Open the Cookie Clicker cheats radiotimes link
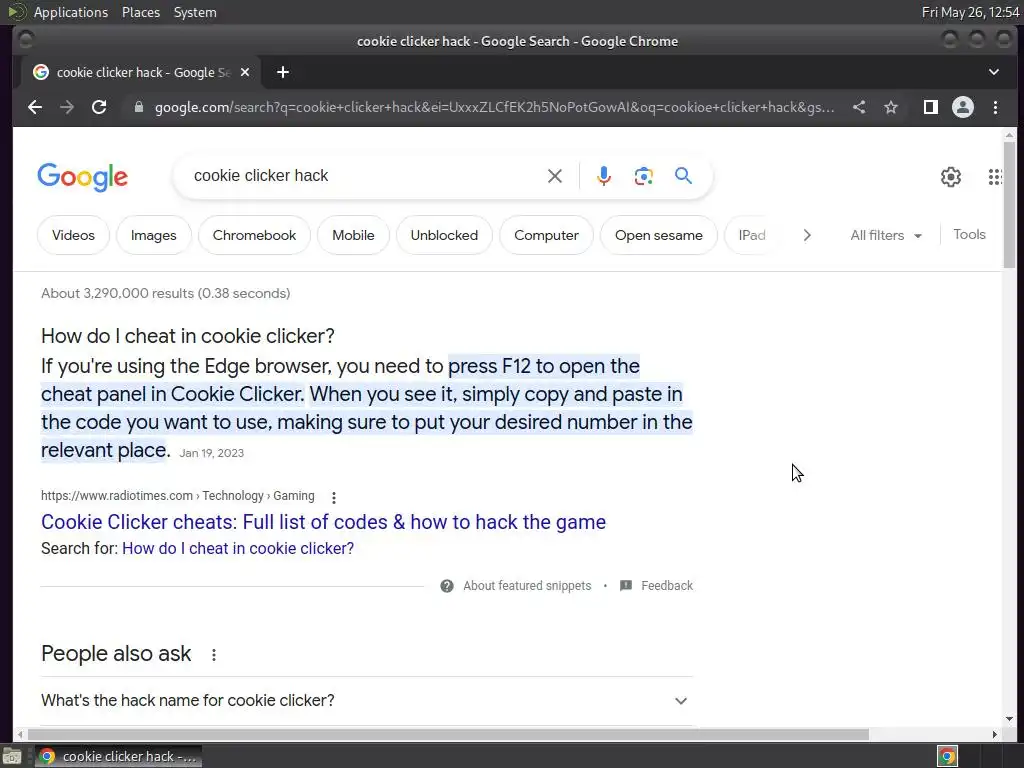Screen dimensions: 1024x768 323,522
